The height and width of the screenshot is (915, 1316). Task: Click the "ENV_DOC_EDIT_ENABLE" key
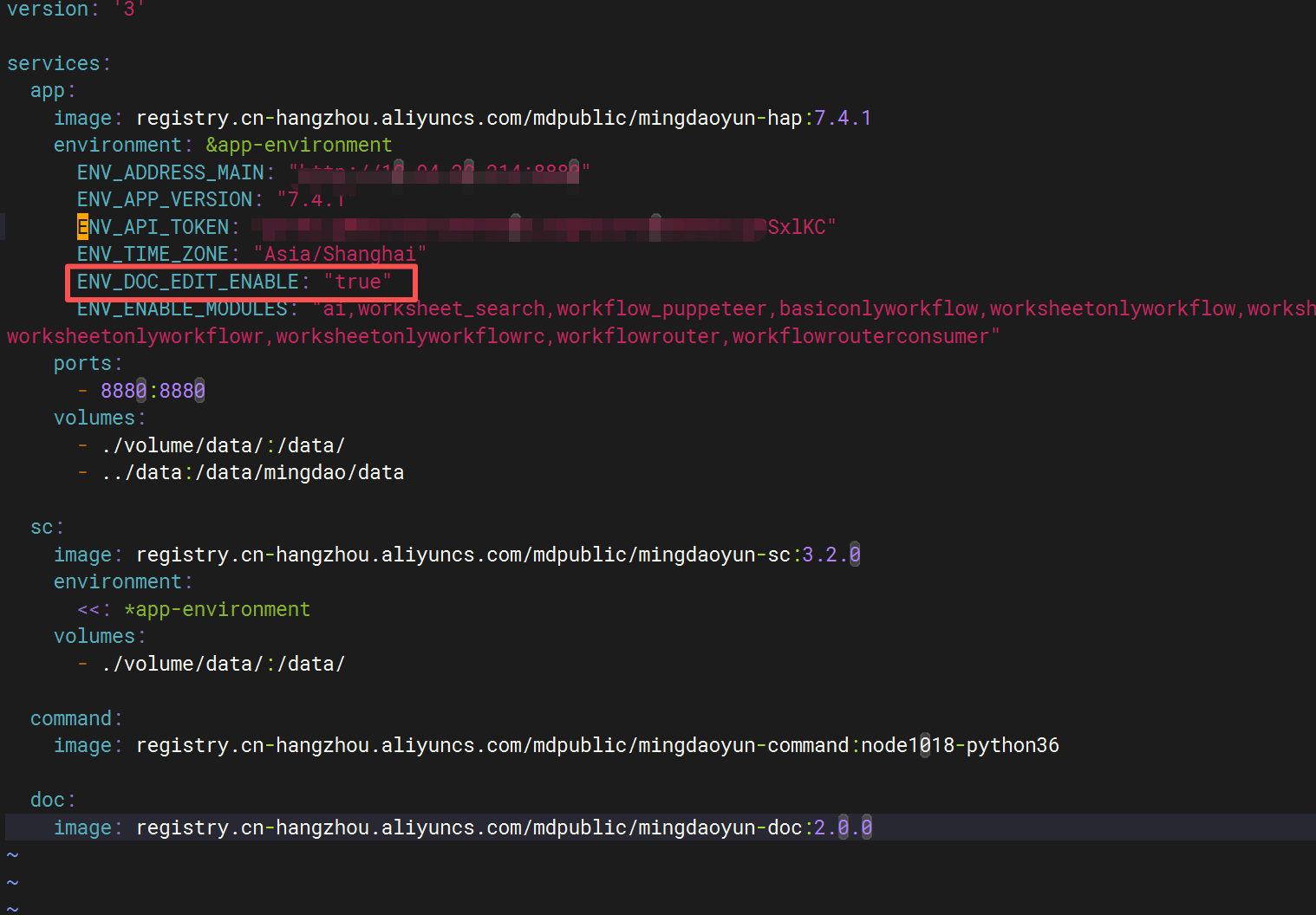click(188, 282)
